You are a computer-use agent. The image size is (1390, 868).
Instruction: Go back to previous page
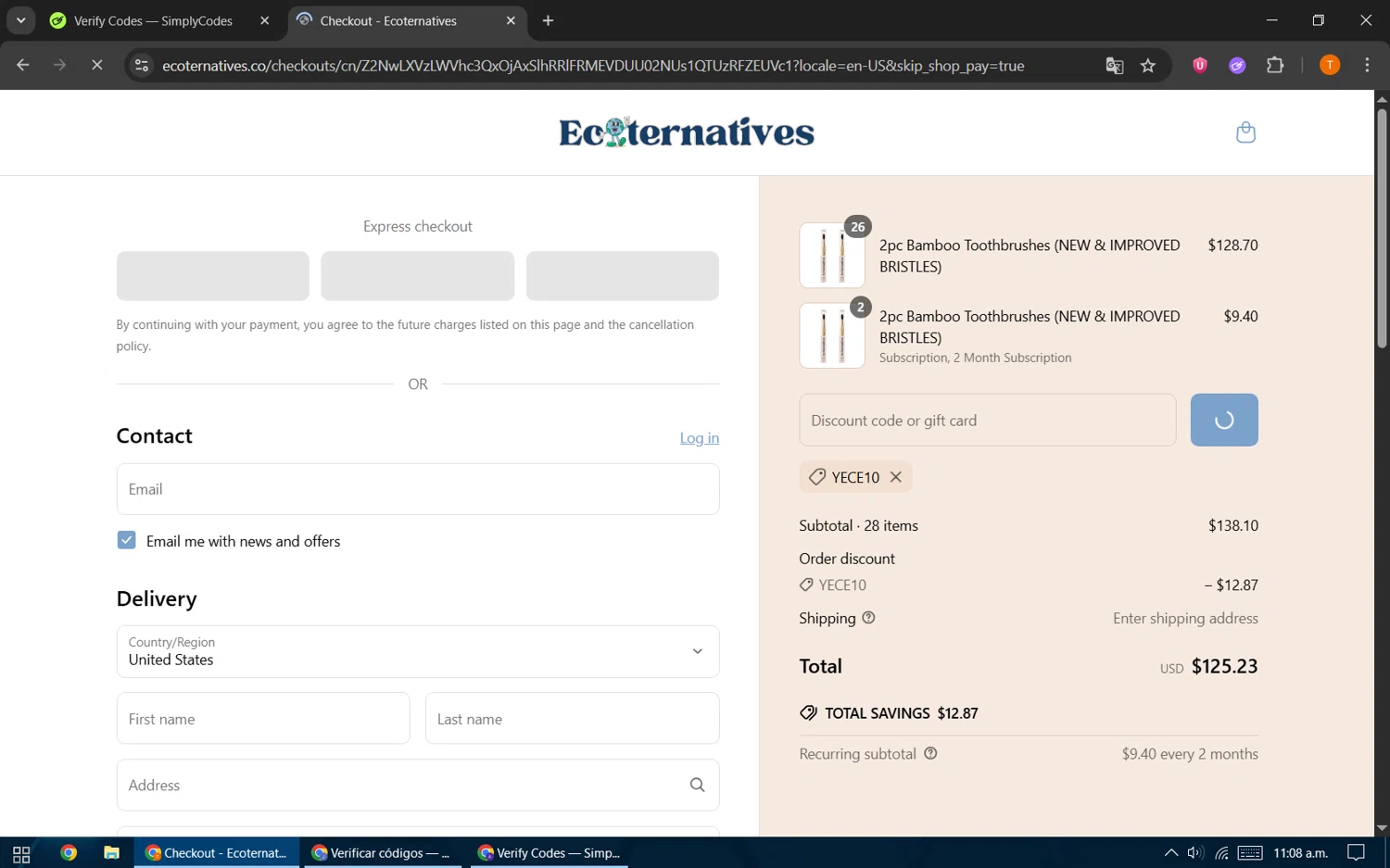[x=23, y=66]
